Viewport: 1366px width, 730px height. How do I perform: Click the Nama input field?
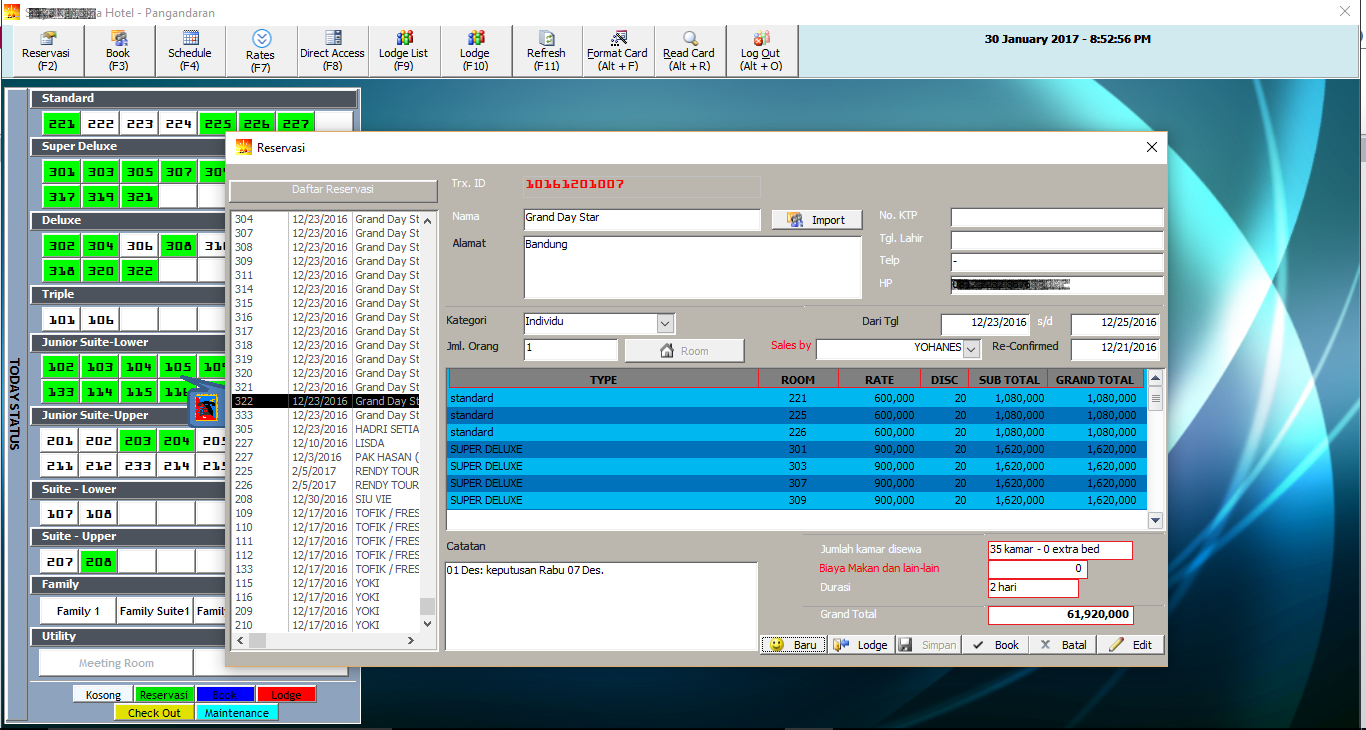pos(641,218)
